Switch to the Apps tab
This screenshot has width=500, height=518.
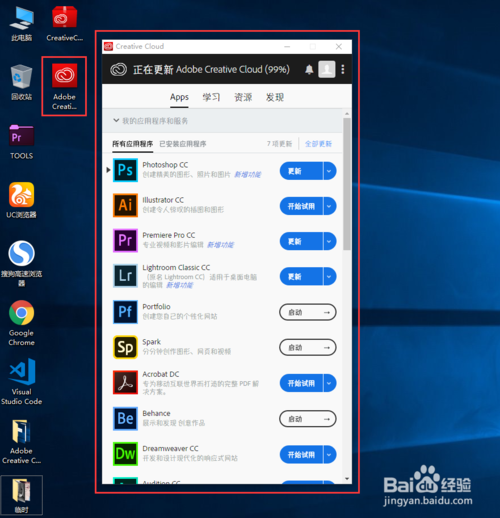[179, 97]
